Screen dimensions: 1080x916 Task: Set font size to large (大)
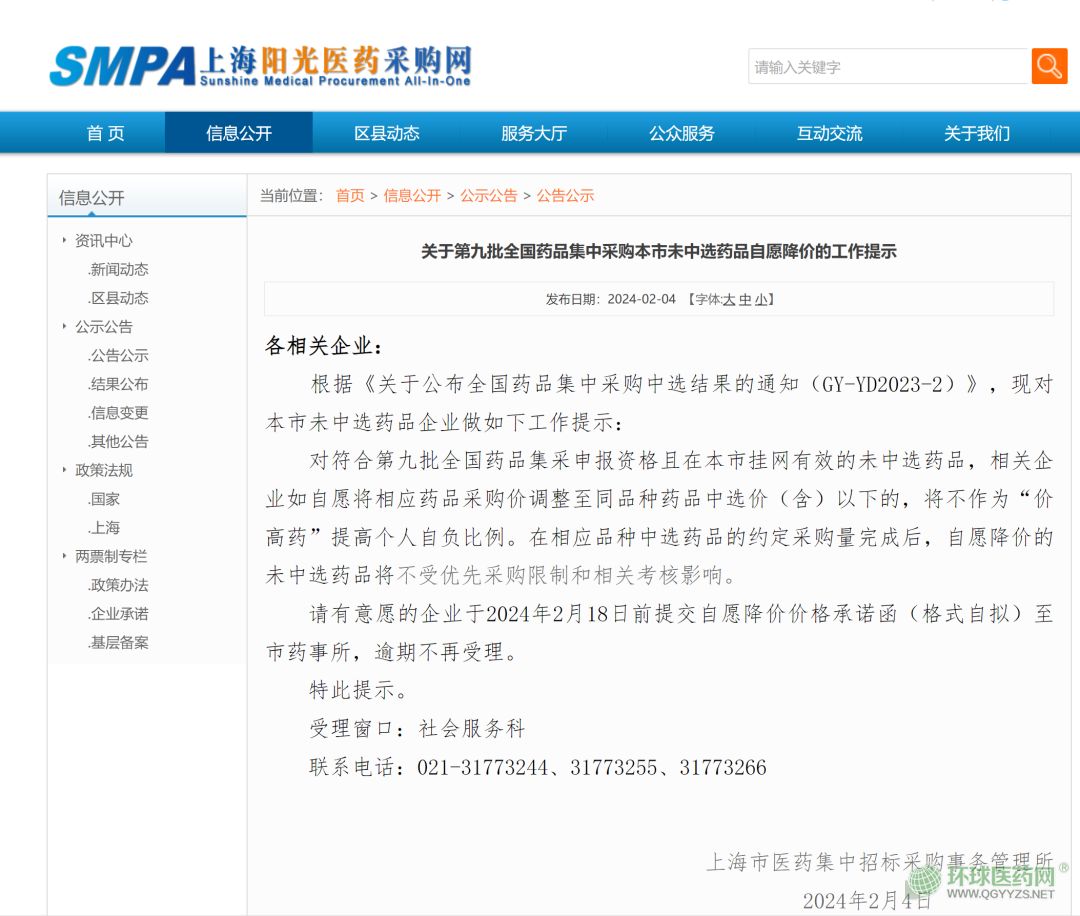[x=729, y=299]
